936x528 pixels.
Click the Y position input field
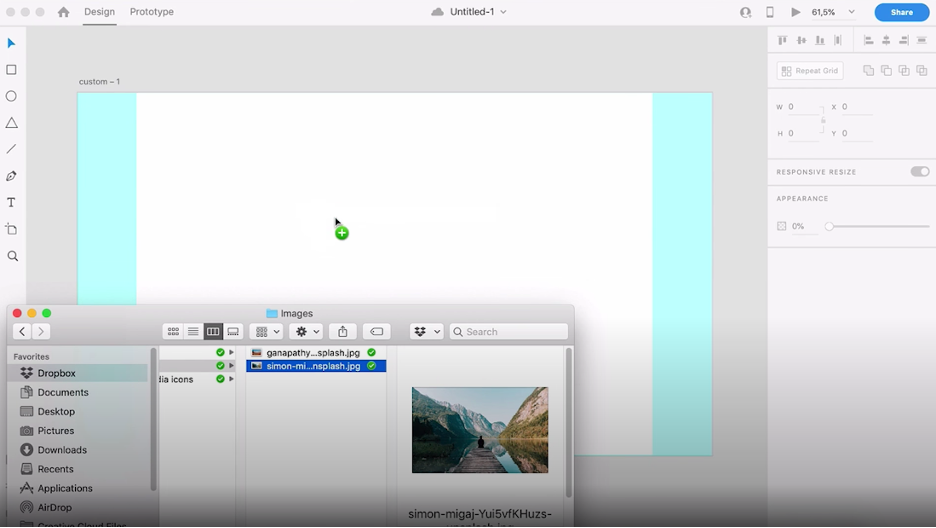tap(857, 134)
